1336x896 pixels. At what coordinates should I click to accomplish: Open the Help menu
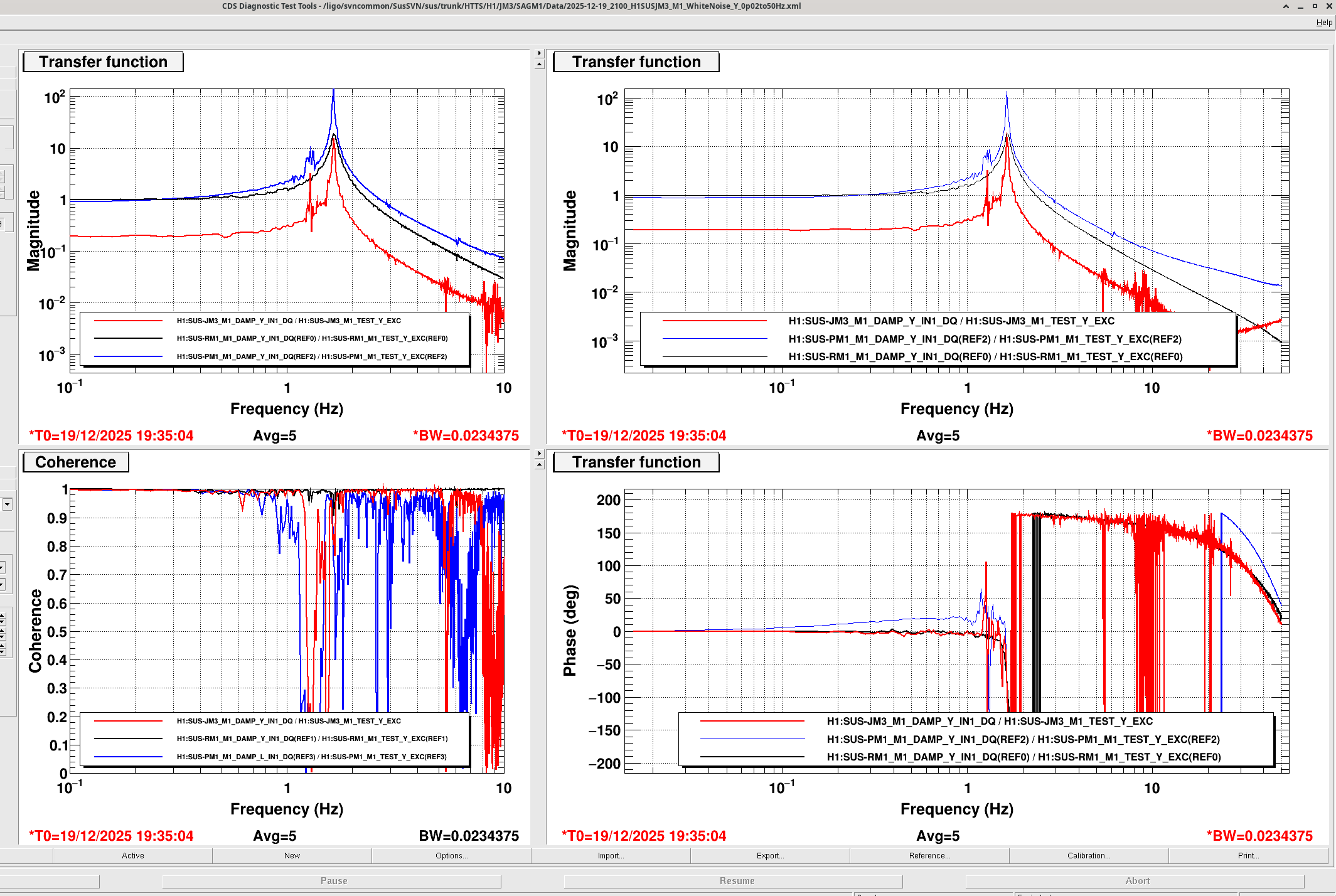[1324, 23]
